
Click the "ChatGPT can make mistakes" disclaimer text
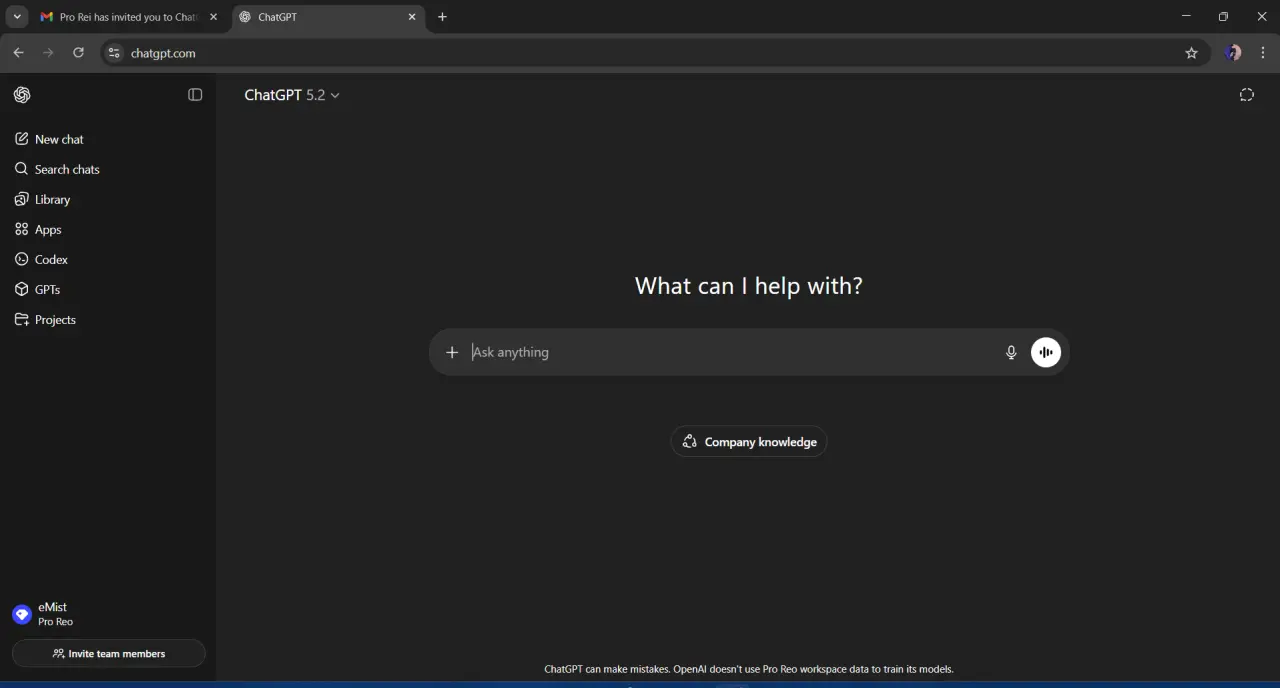[749, 669]
